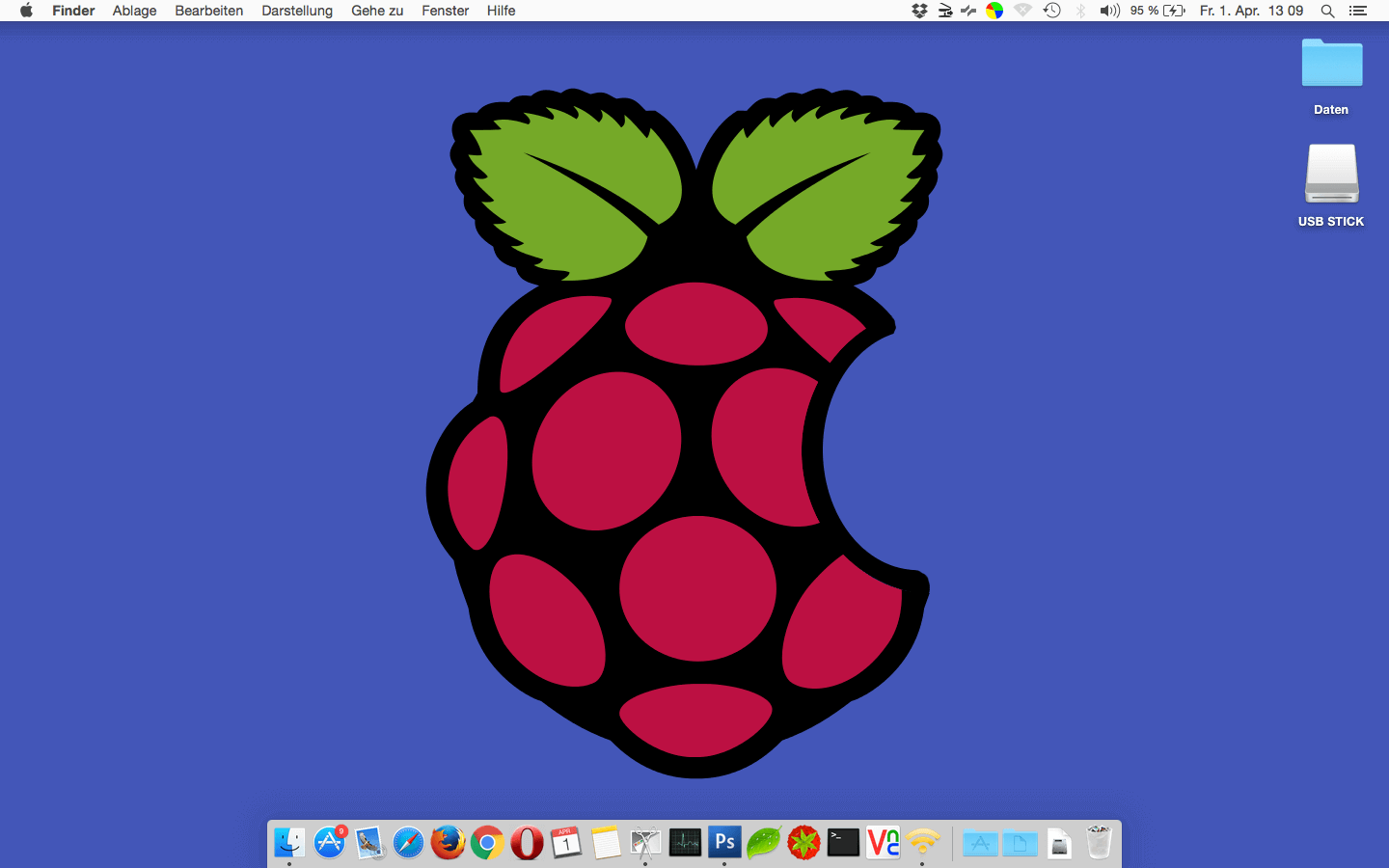Viewport: 1389px width, 868px height.
Task: Open the Ablage menu
Action: [134, 11]
